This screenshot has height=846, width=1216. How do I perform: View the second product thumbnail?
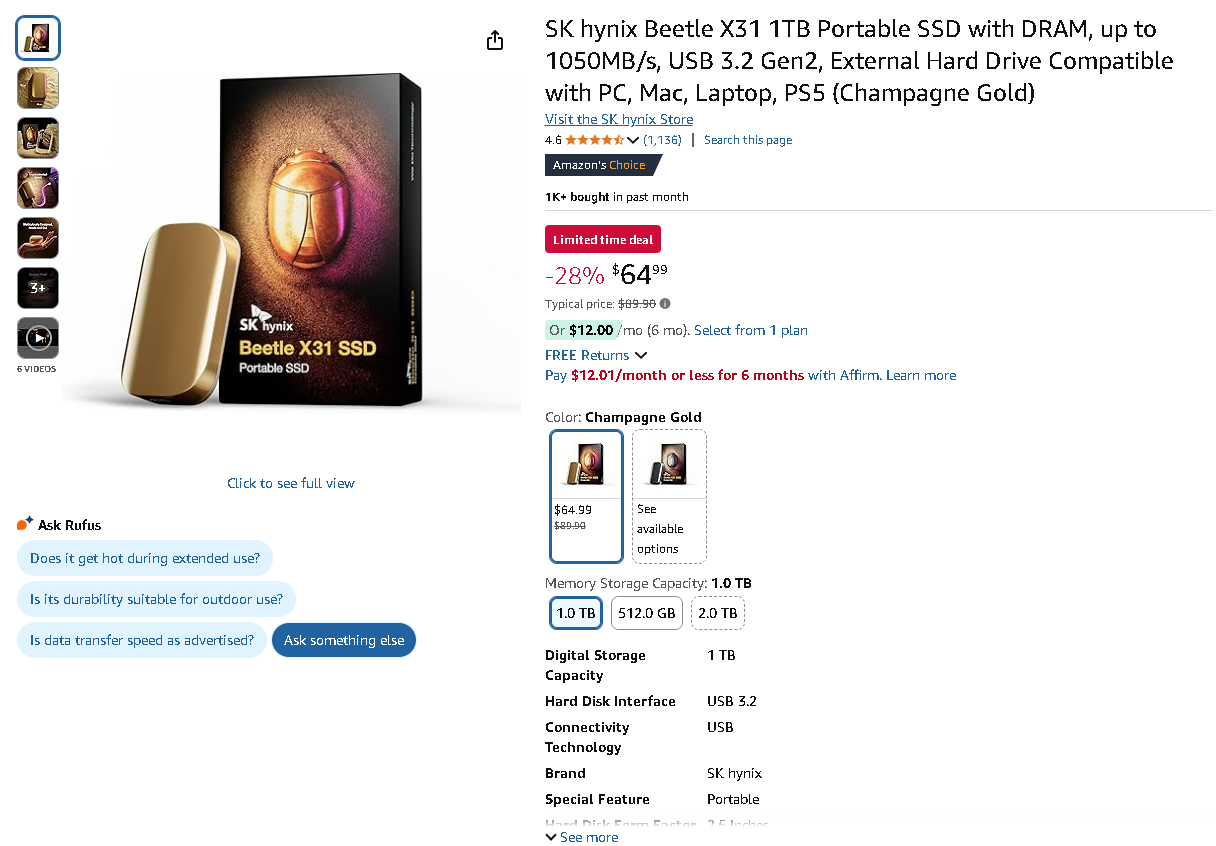click(38, 88)
